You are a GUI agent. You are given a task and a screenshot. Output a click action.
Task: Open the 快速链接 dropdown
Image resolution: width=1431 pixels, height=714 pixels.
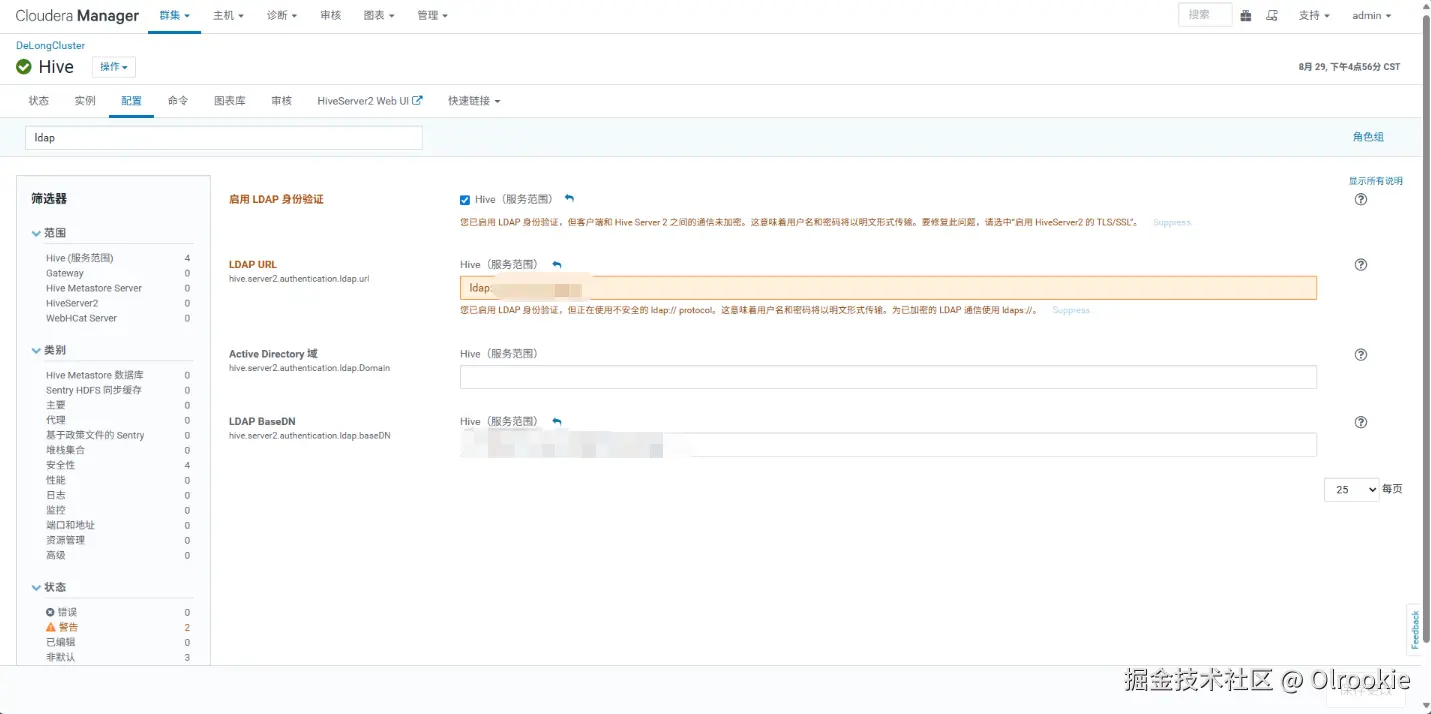(x=474, y=101)
